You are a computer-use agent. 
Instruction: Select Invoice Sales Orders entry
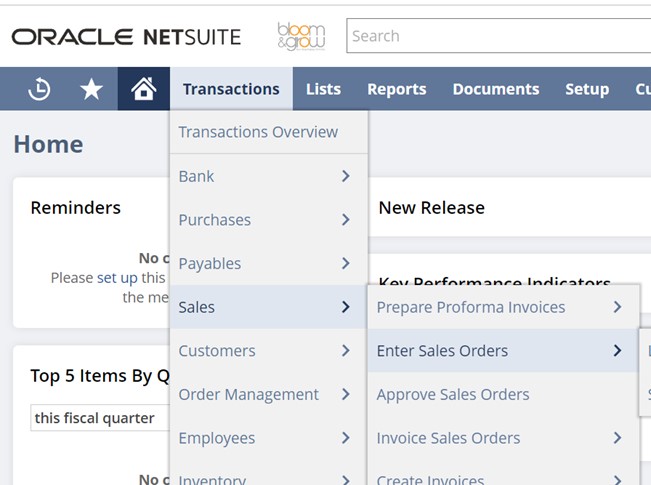(x=448, y=438)
